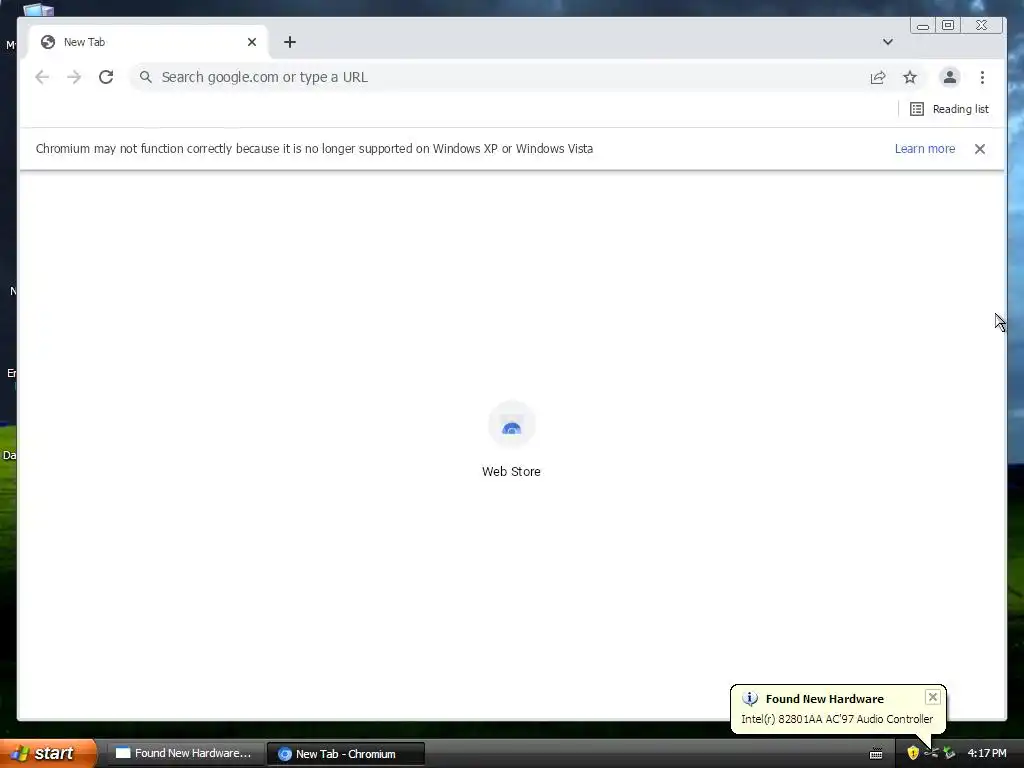Open the profile avatar menu
1024x768 pixels.
pyautogui.click(x=950, y=77)
